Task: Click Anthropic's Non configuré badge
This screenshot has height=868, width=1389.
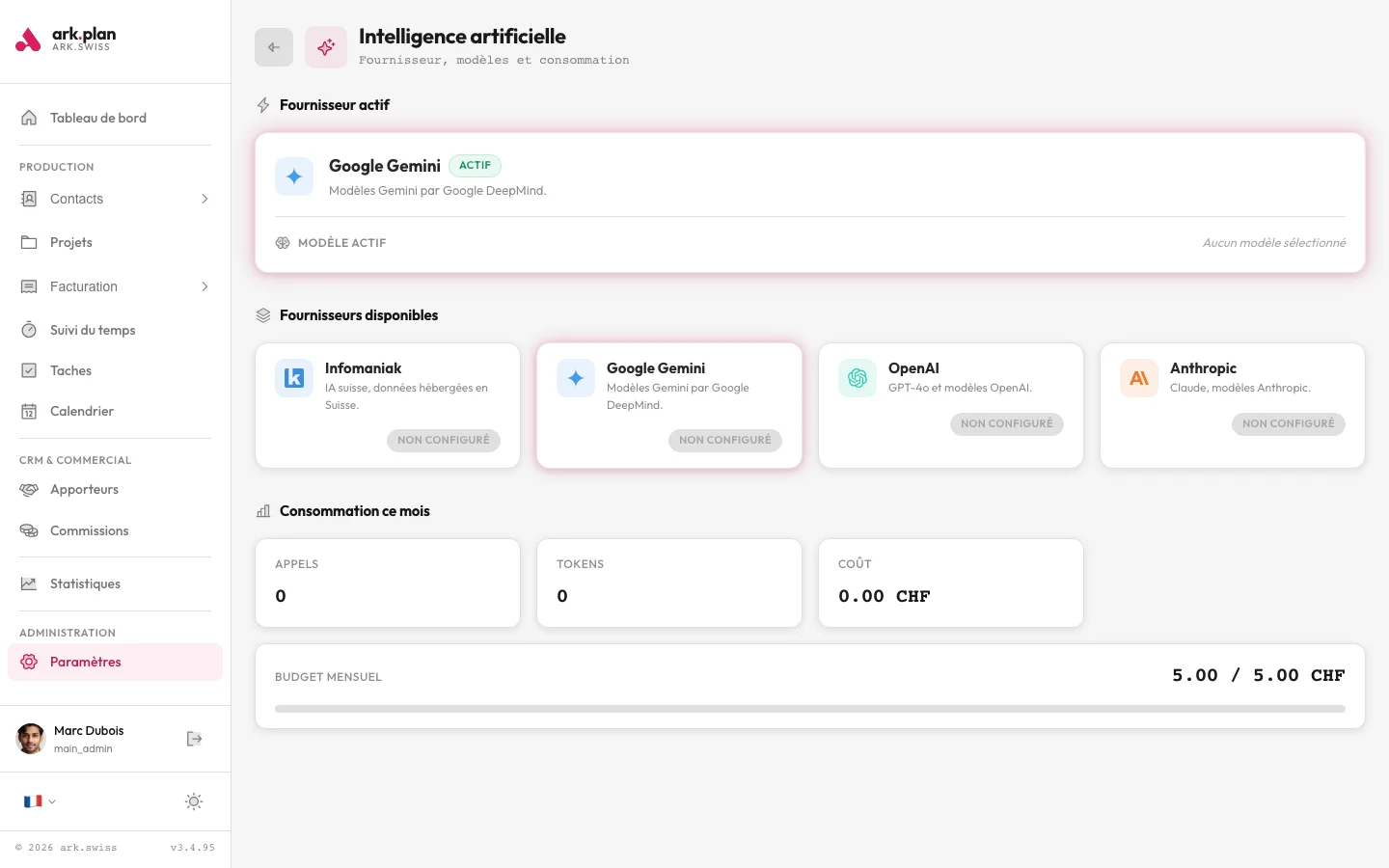Action: 1289,423
